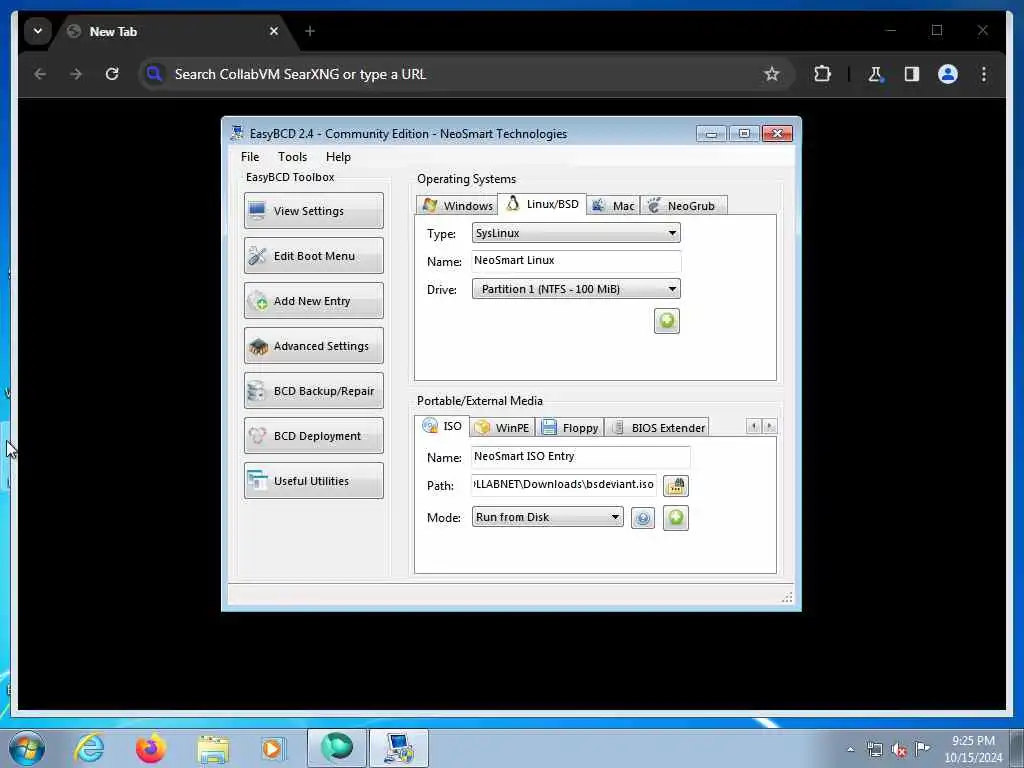Screen dimensions: 1024x768
Task: Click green Add Entry icon for ISO
Action: point(676,518)
